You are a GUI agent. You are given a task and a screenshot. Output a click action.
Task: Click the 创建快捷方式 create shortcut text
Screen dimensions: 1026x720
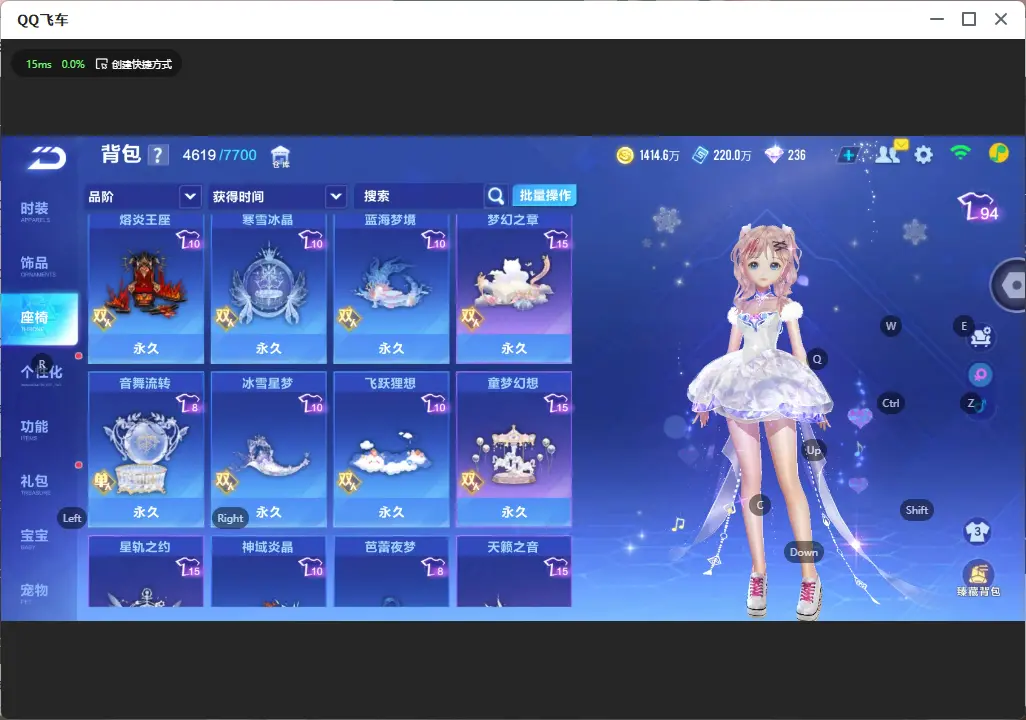(141, 64)
